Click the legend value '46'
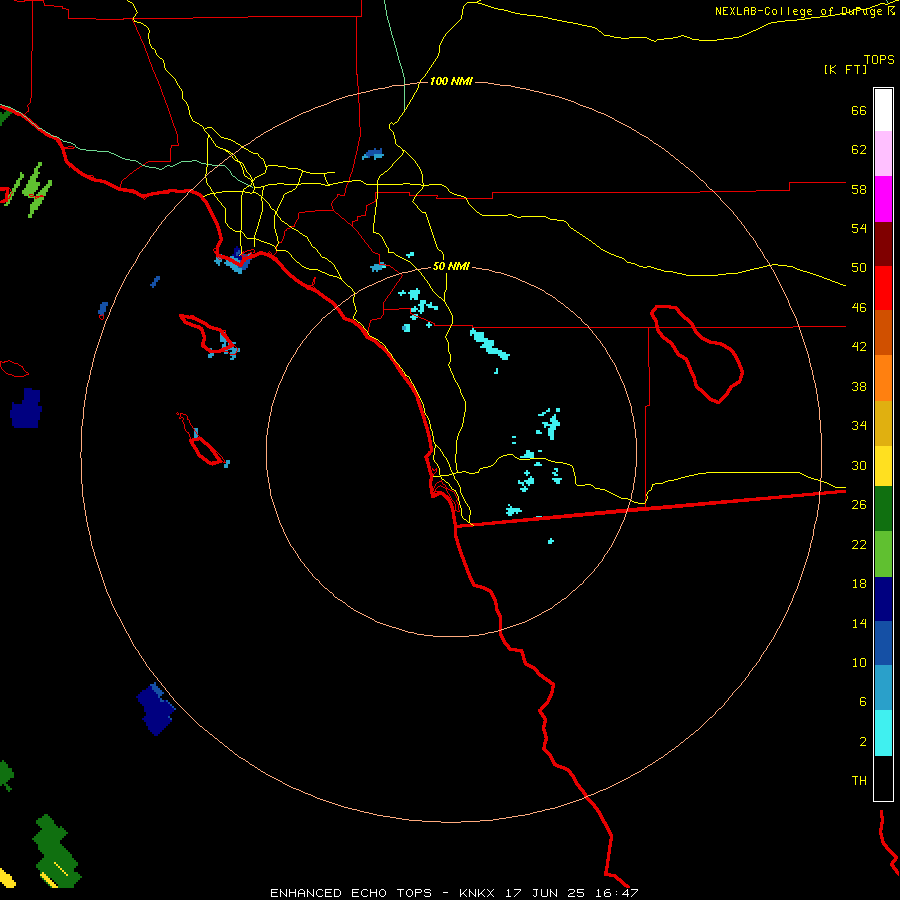900x900 pixels. point(859,308)
